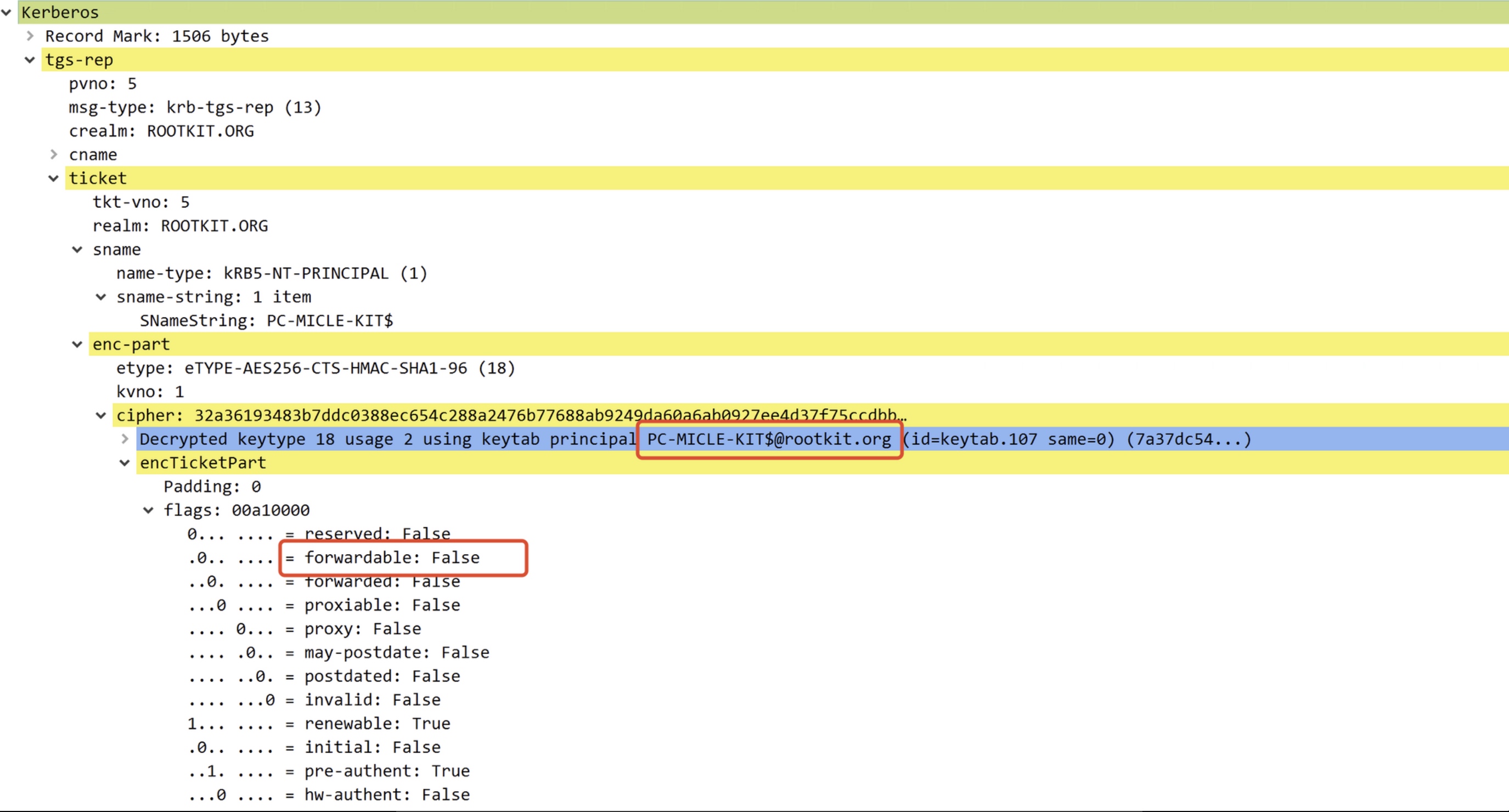Image resolution: width=1509 pixels, height=812 pixels.
Task: Select the kvno: 1 row
Action: 150,391
